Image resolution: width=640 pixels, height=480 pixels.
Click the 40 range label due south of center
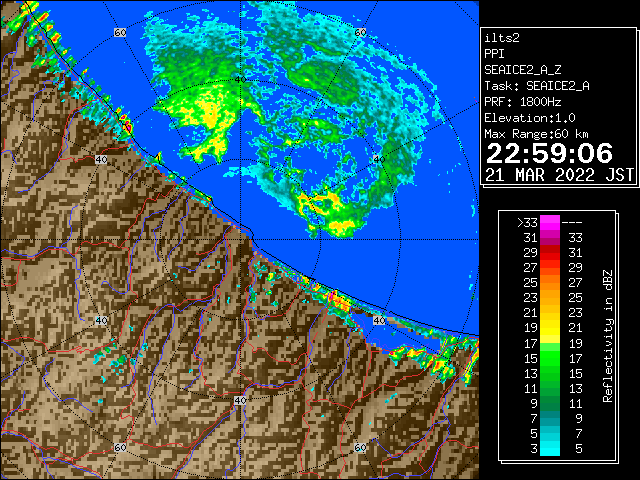click(x=240, y=400)
